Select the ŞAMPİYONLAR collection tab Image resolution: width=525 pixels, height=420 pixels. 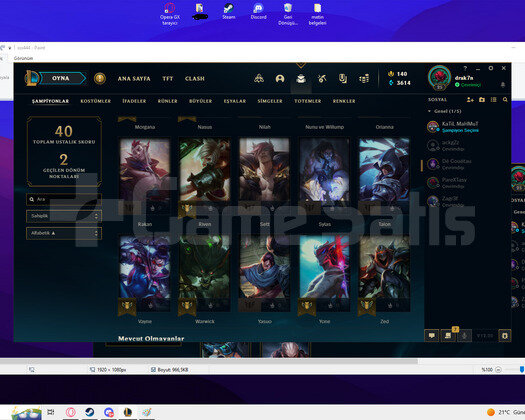point(51,101)
